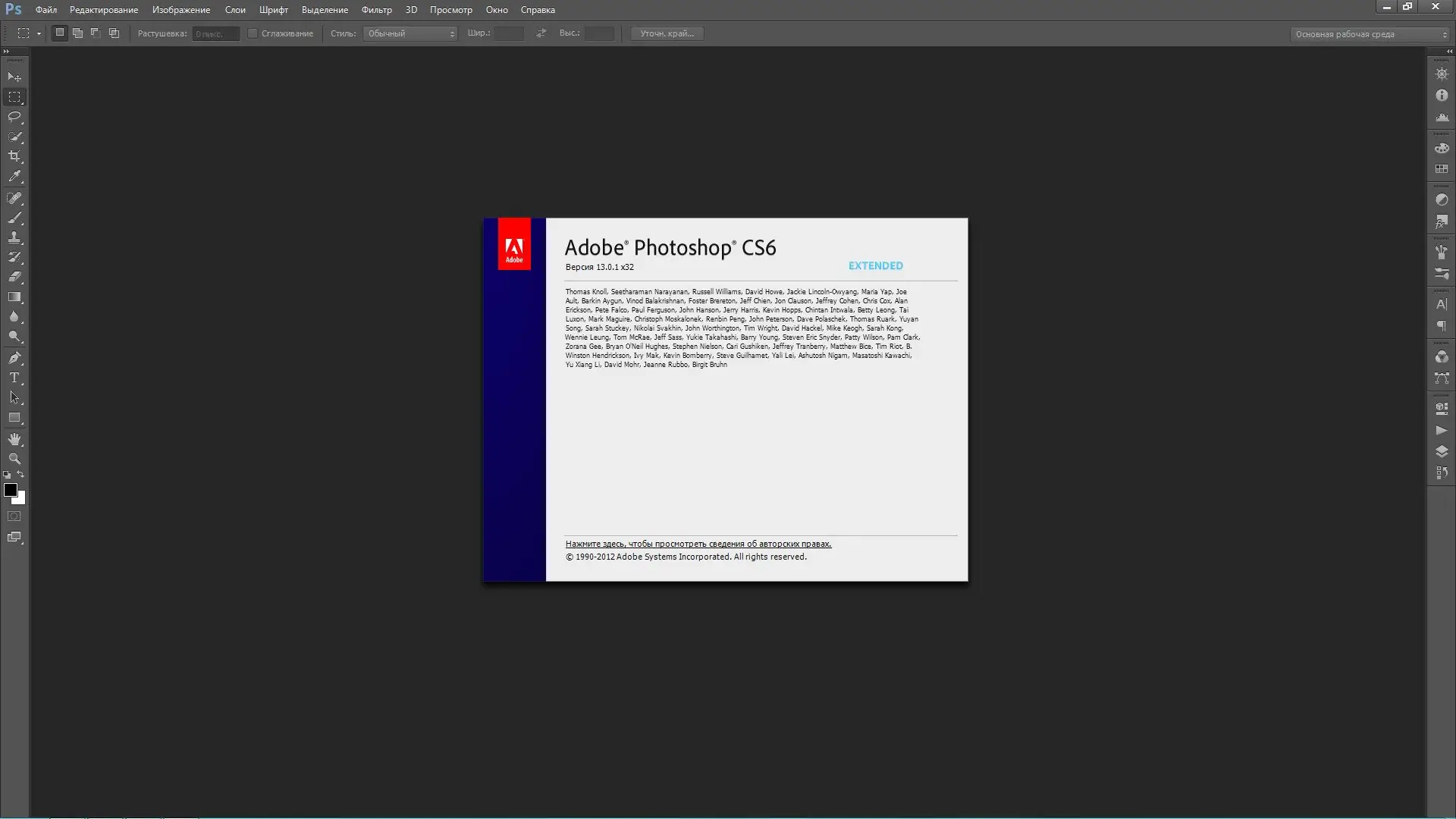
Task: Select the Horizontal Type tool
Action: 14,378
